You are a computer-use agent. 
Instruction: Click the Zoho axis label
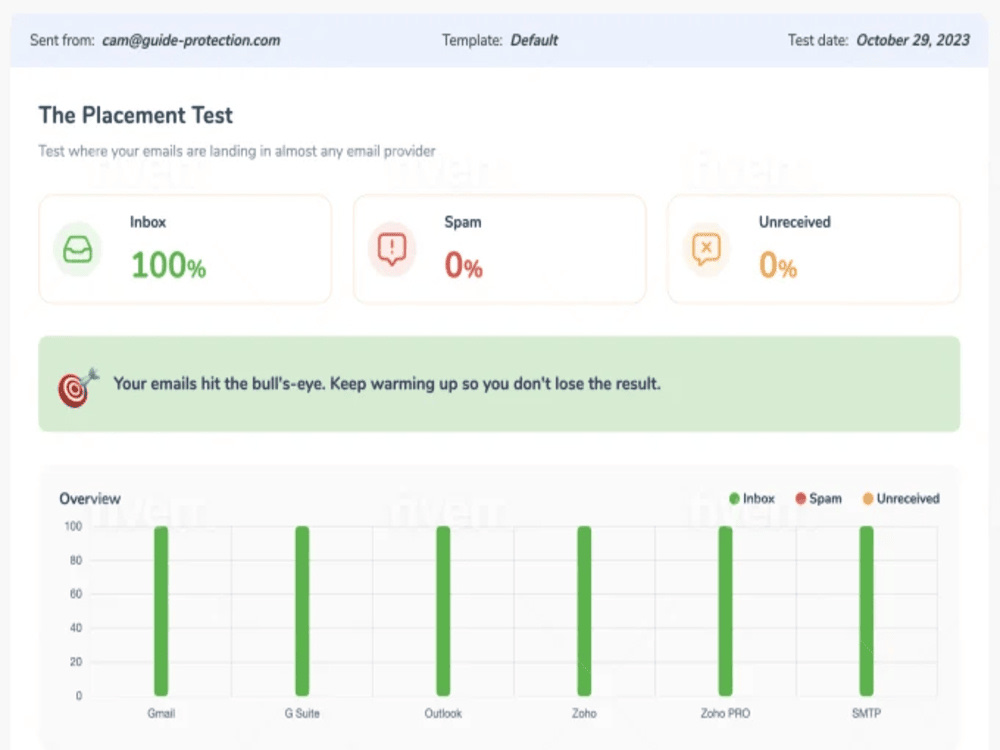pos(584,713)
